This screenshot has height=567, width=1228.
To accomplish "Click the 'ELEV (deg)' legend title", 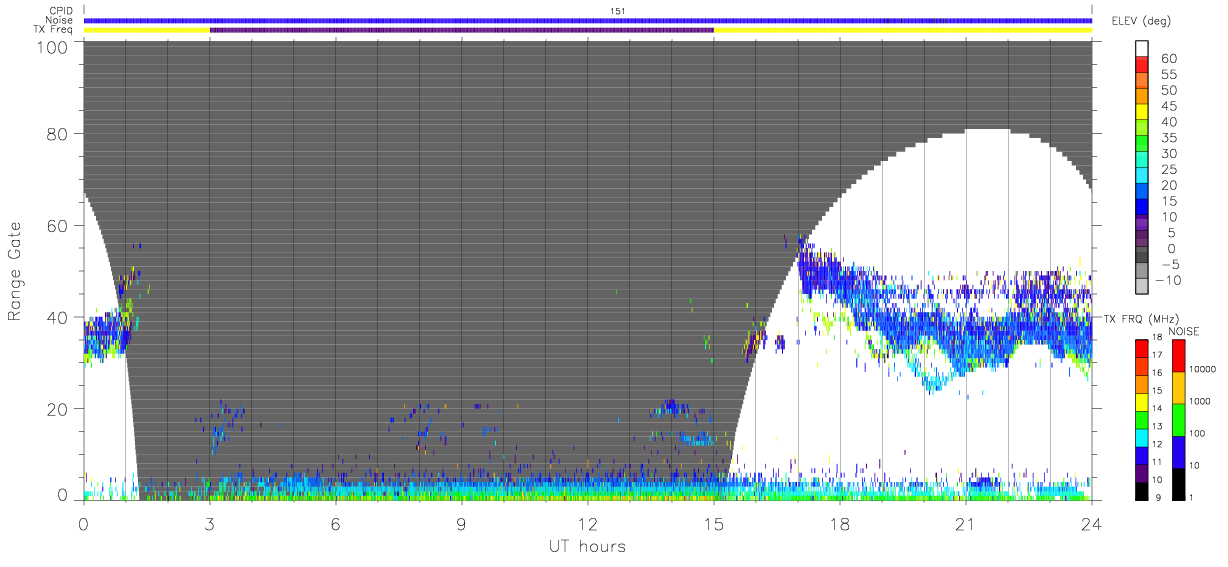I will tap(1141, 21).
